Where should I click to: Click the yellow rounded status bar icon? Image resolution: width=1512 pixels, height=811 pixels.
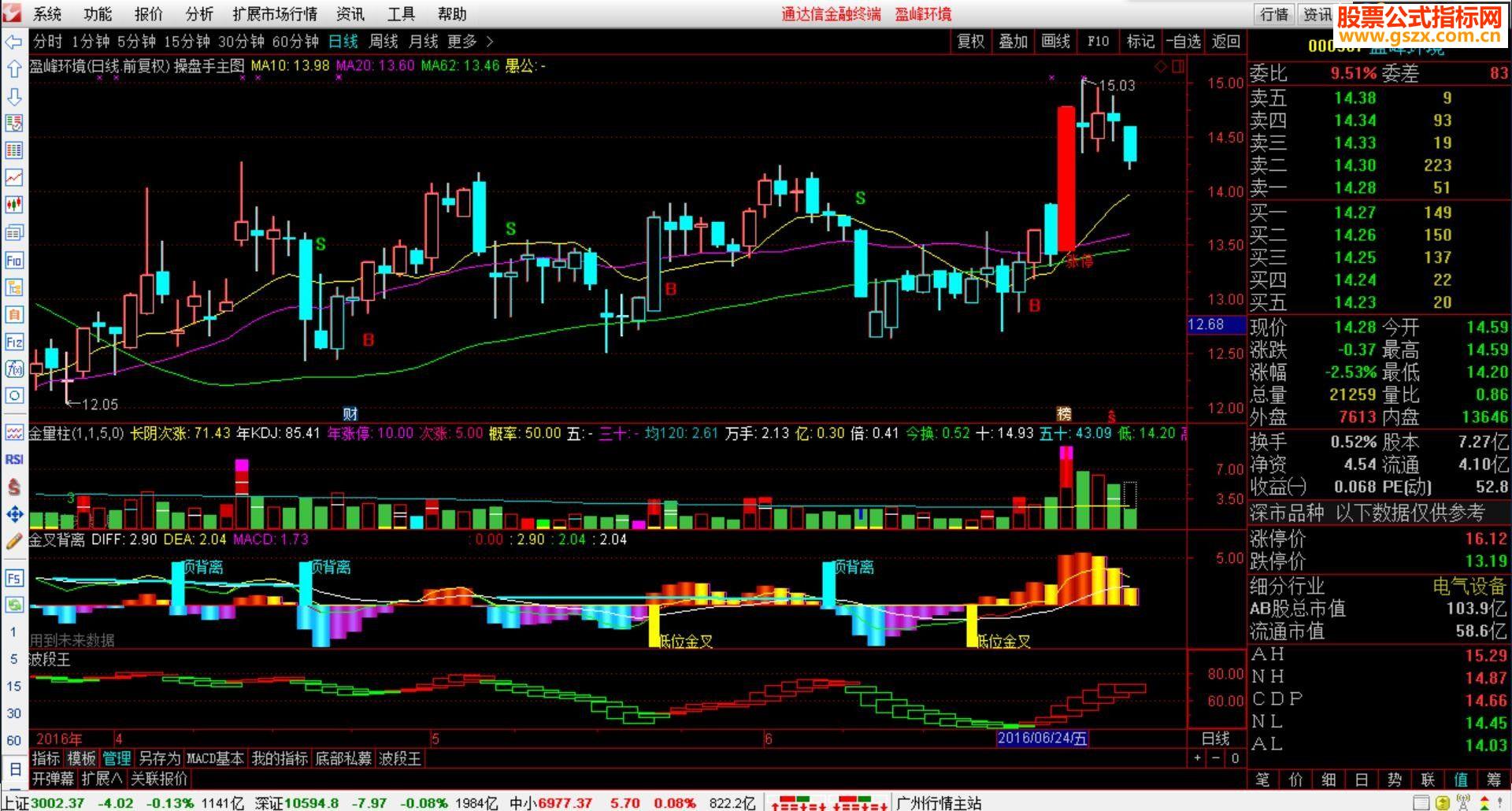[x=1443, y=803]
